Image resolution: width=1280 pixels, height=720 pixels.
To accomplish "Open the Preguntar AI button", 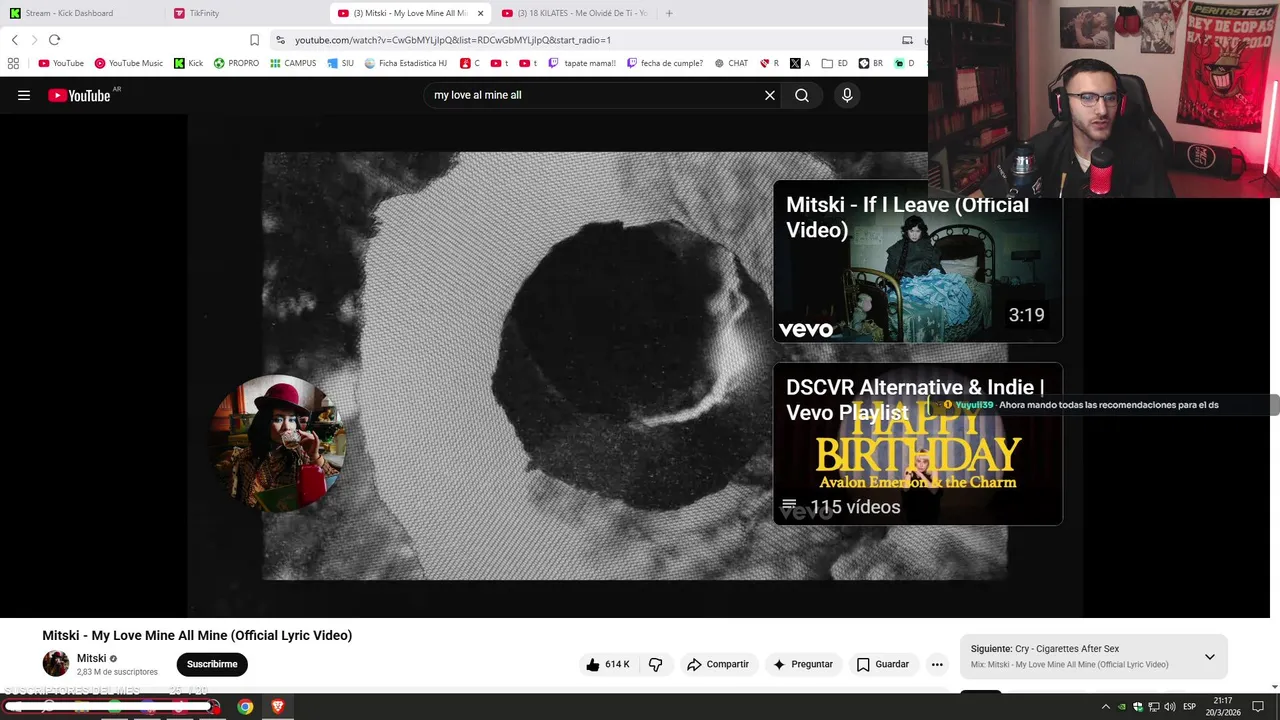I will tap(803, 664).
